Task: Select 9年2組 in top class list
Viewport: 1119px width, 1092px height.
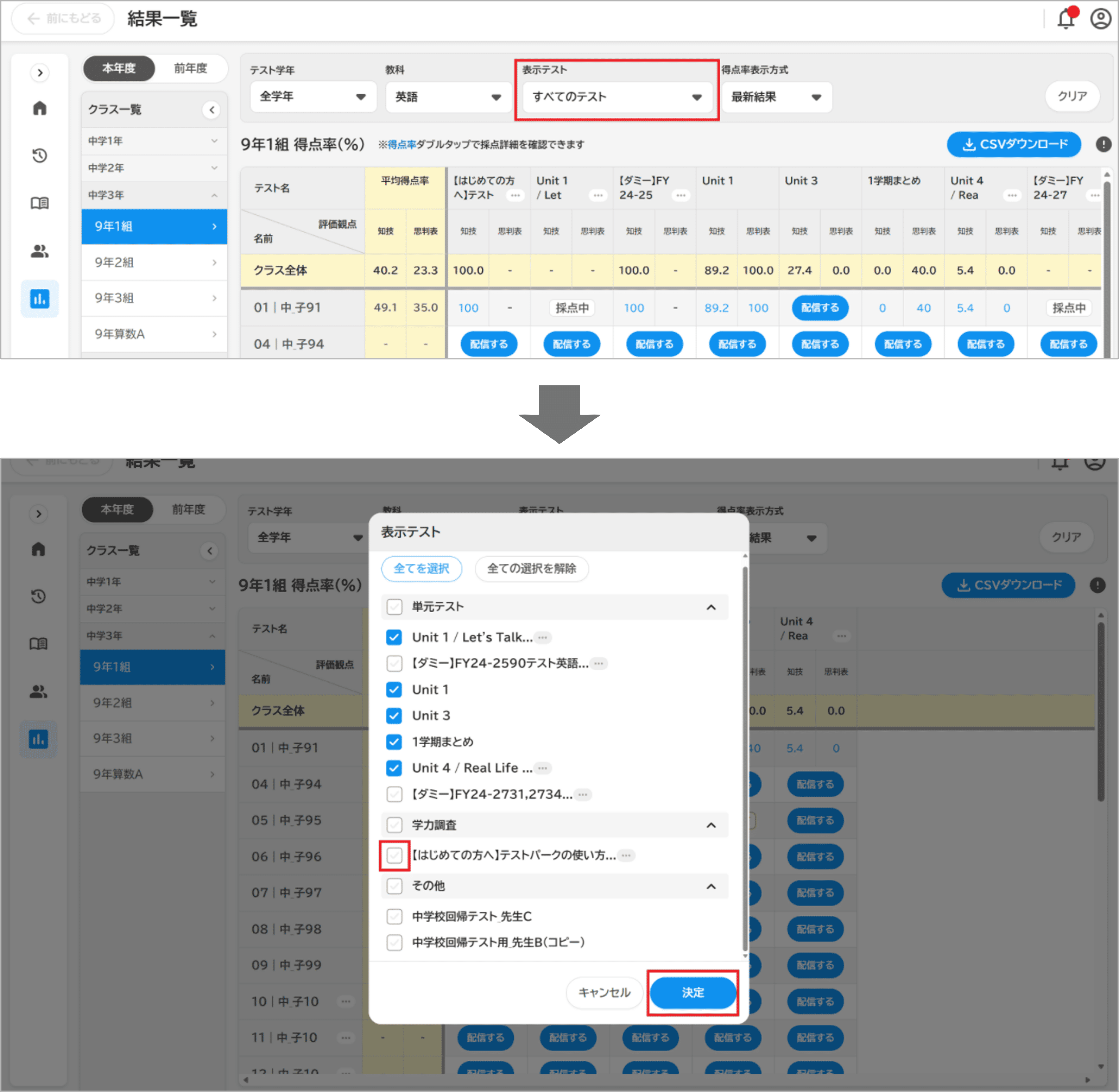Action: point(154,262)
